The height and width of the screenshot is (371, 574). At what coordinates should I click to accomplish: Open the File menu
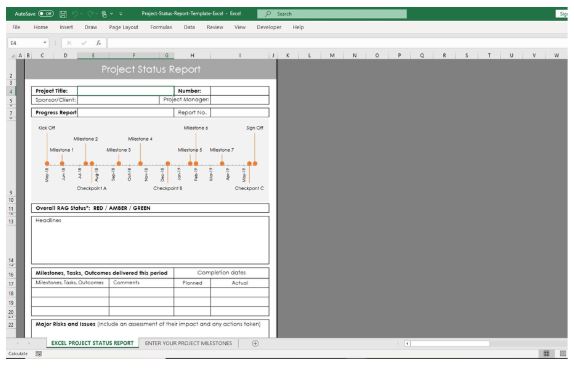pyautogui.click(x=16, y=27)
